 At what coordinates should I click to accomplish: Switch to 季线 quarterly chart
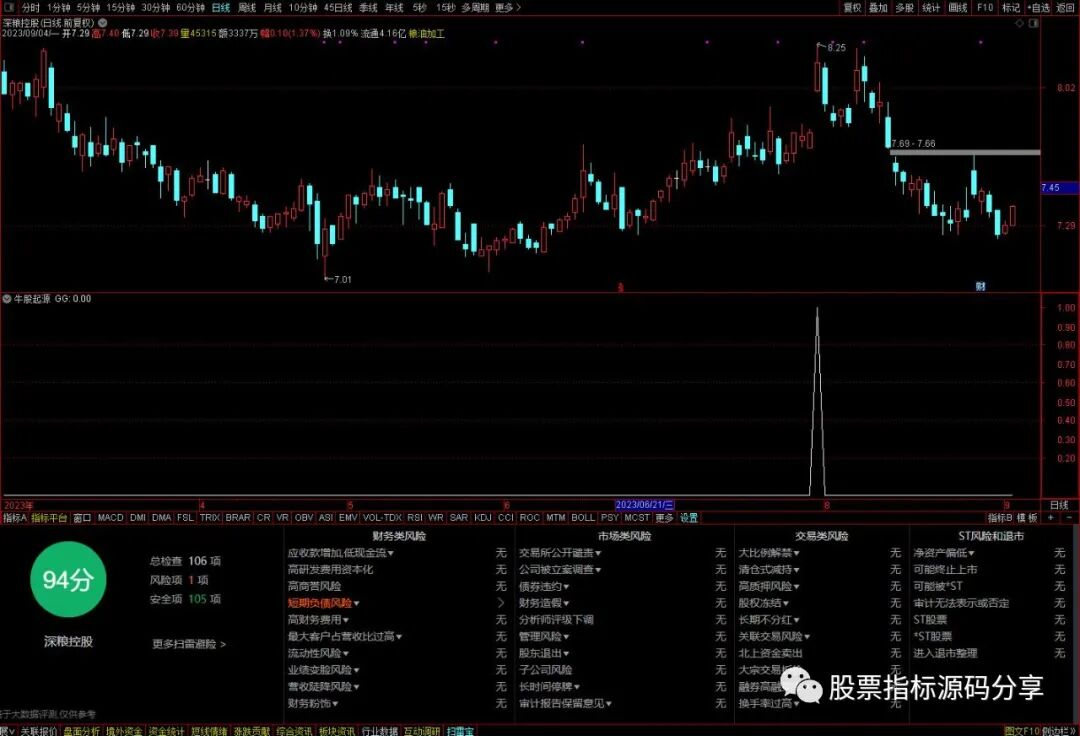pos(368,8)
